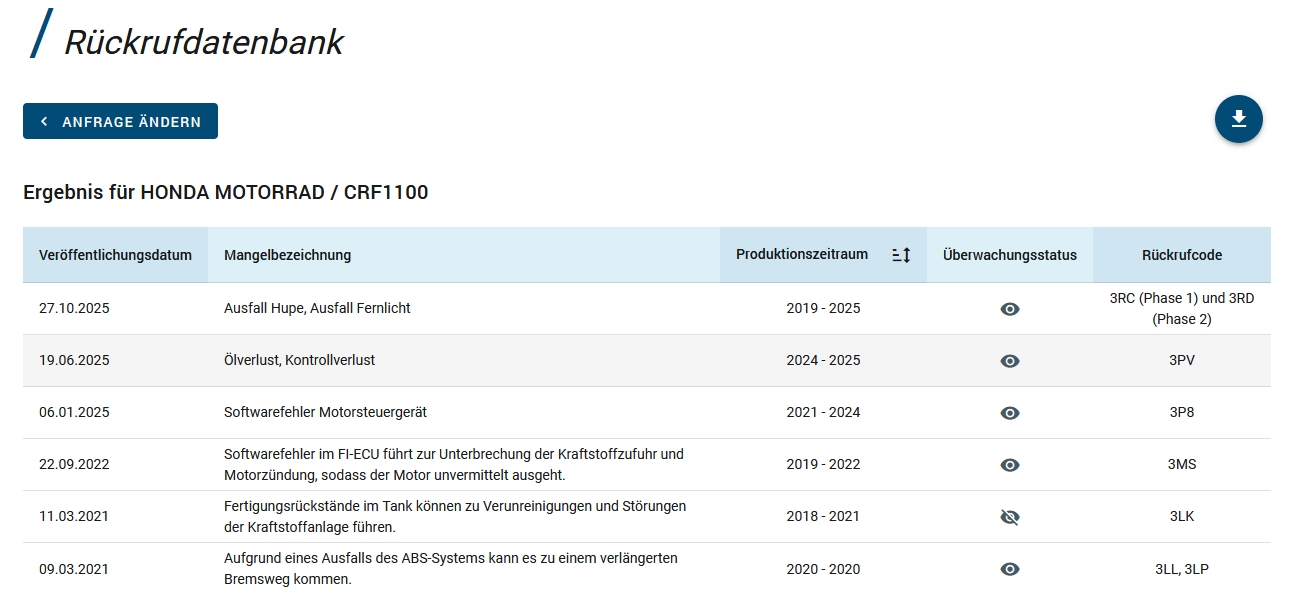Click eye icon in the 3LL, 3LP row
Screen dimensions: 1293x594
[x=1009, y=569]
